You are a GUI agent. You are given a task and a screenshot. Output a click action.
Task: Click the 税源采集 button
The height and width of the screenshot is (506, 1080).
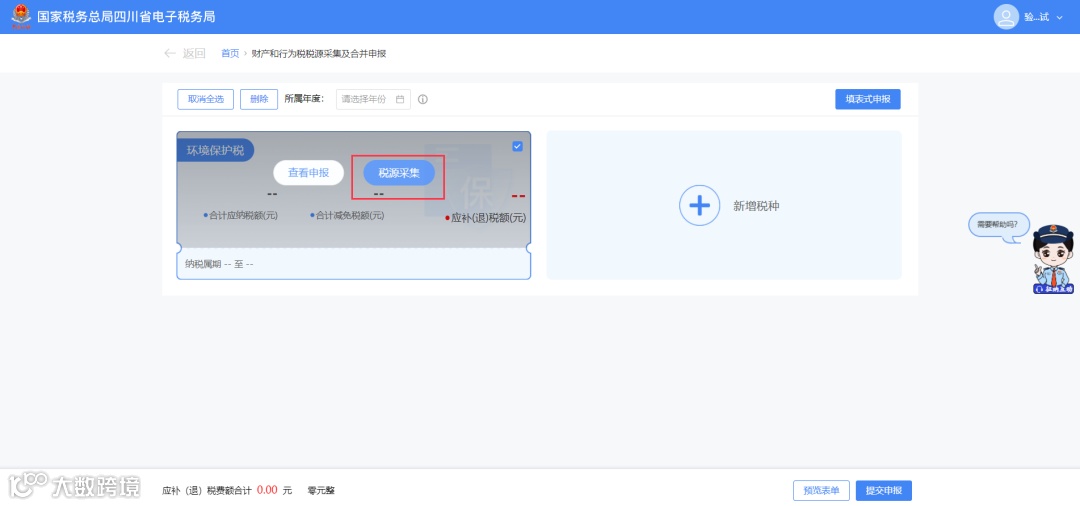pyautogui.click(x=399, y=173)
